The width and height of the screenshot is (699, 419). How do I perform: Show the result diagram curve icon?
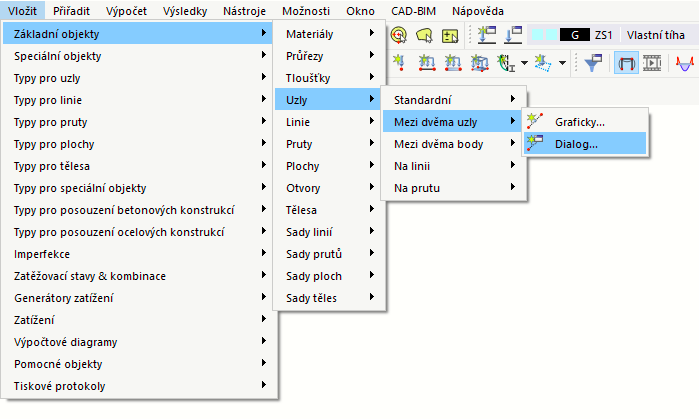pos(685,63)
